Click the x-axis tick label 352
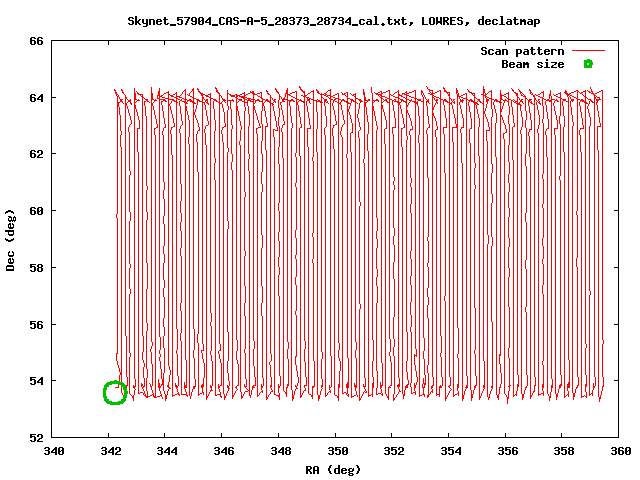Viewport: 640px width, 480px height. (394, 451)
